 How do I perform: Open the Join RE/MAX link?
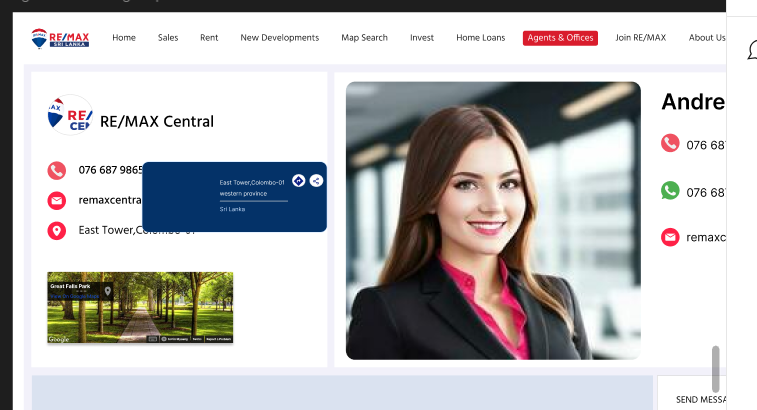641,38
